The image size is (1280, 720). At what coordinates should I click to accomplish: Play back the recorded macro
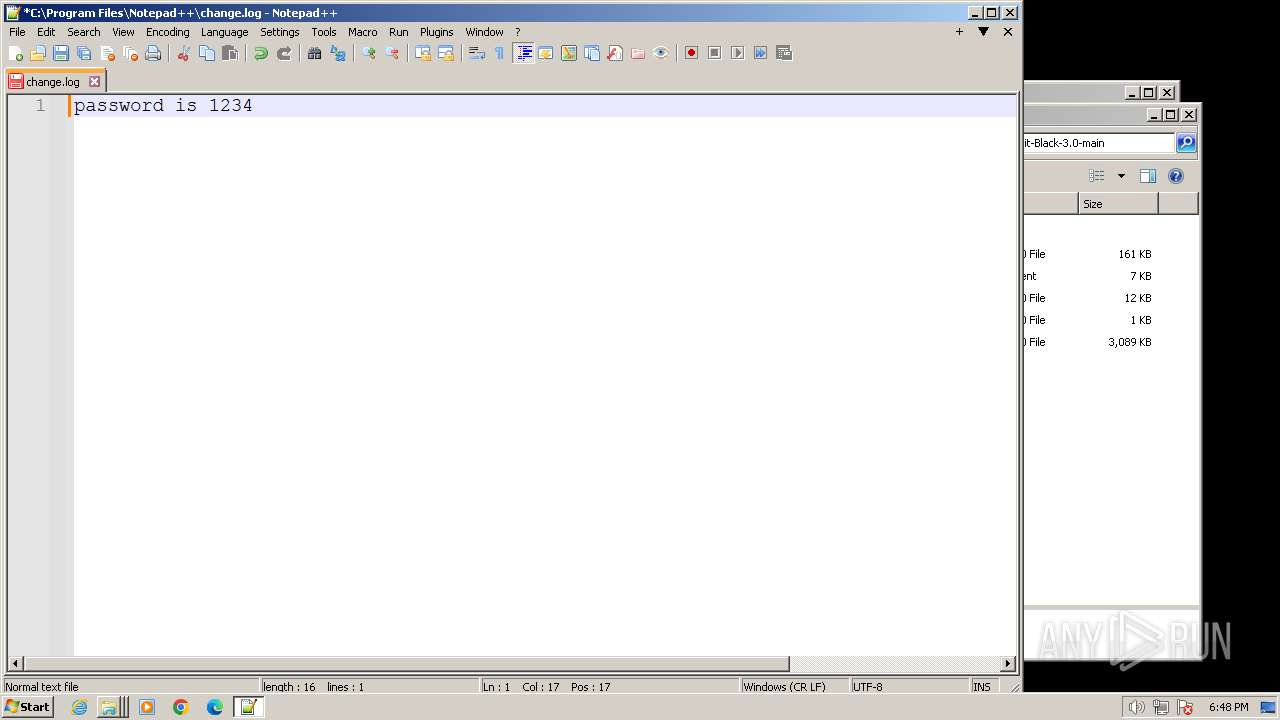coord(737,53)
